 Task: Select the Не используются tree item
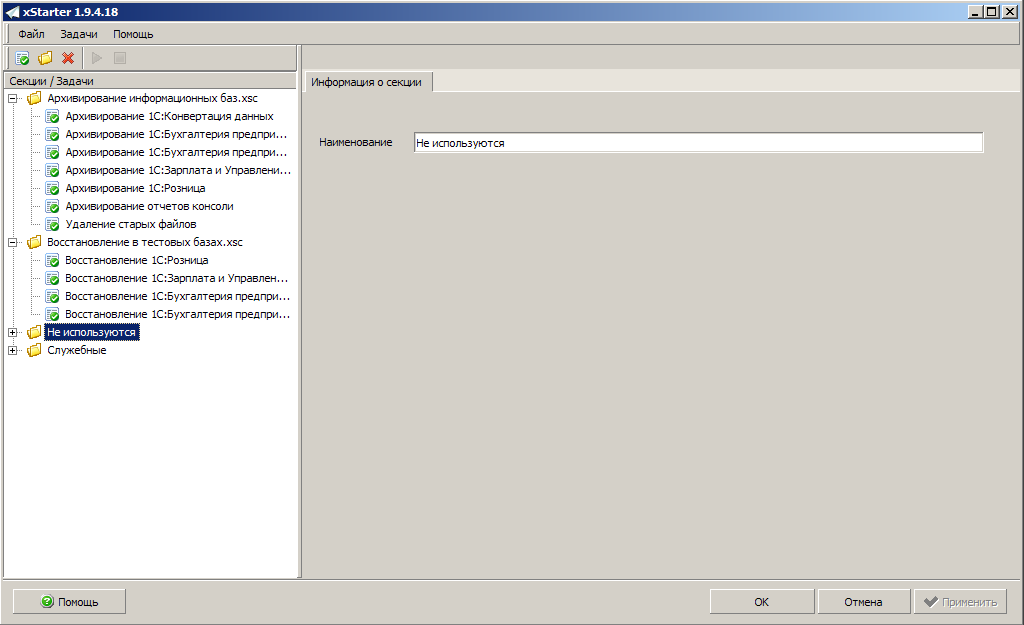tap(91, 332)
